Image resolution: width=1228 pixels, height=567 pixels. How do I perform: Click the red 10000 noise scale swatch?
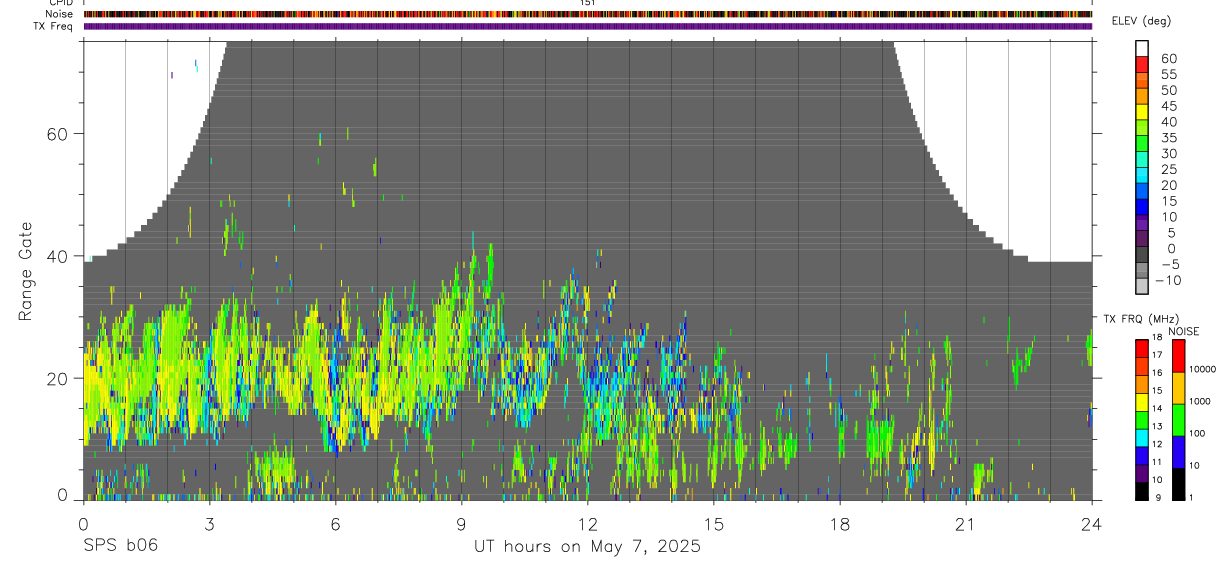pyautogui.click(x=1178, y=356)
